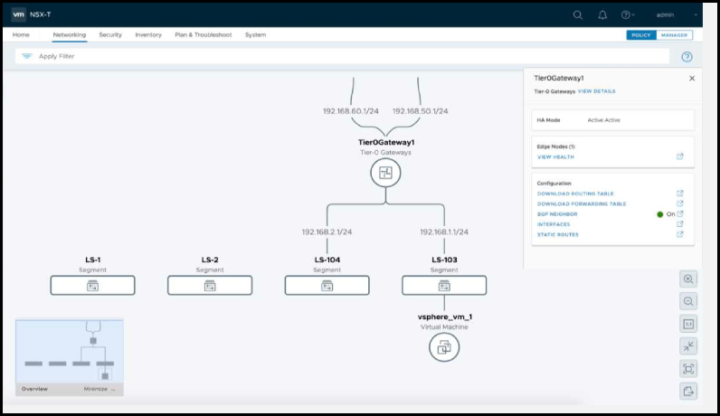
Task: Close the Tier0Gateway1 details panel
Action: 692,79
